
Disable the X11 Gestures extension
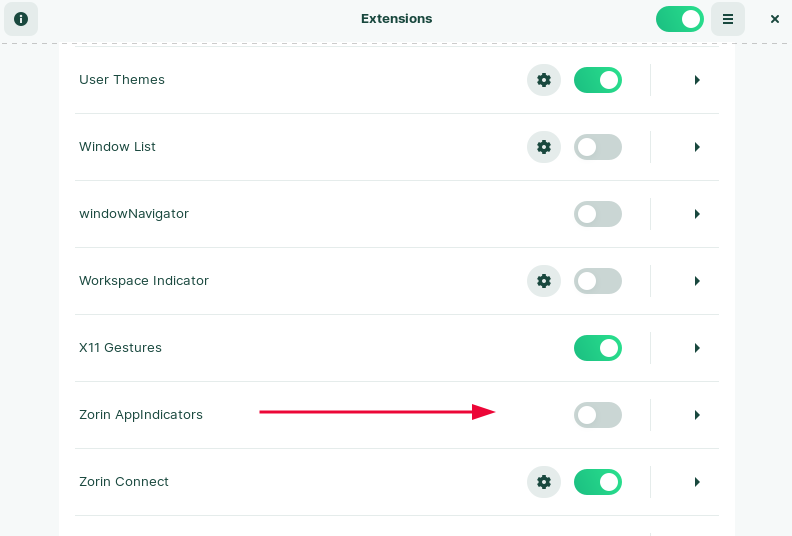(x=598, y=348)
